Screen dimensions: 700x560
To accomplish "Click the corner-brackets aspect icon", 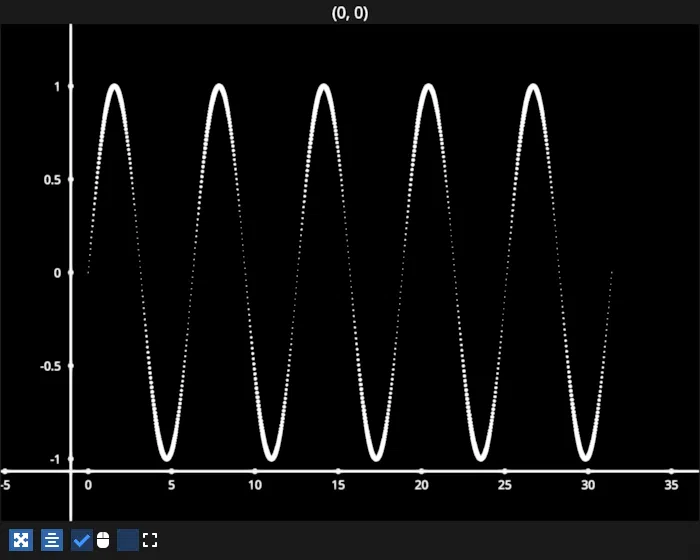I will tap(150, 541).
